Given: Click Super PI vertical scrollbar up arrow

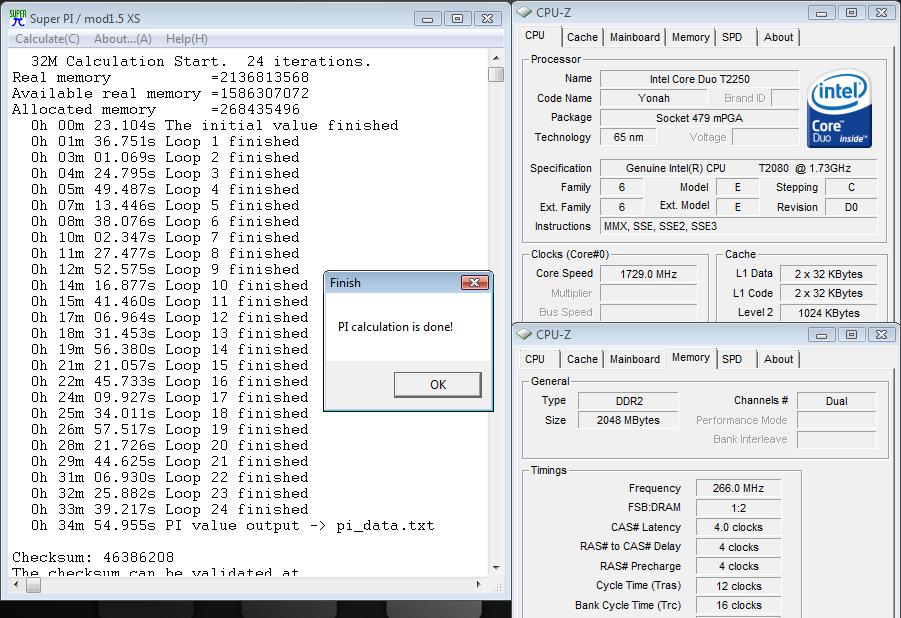Looking at the screenshot, I should pos(496,58).
